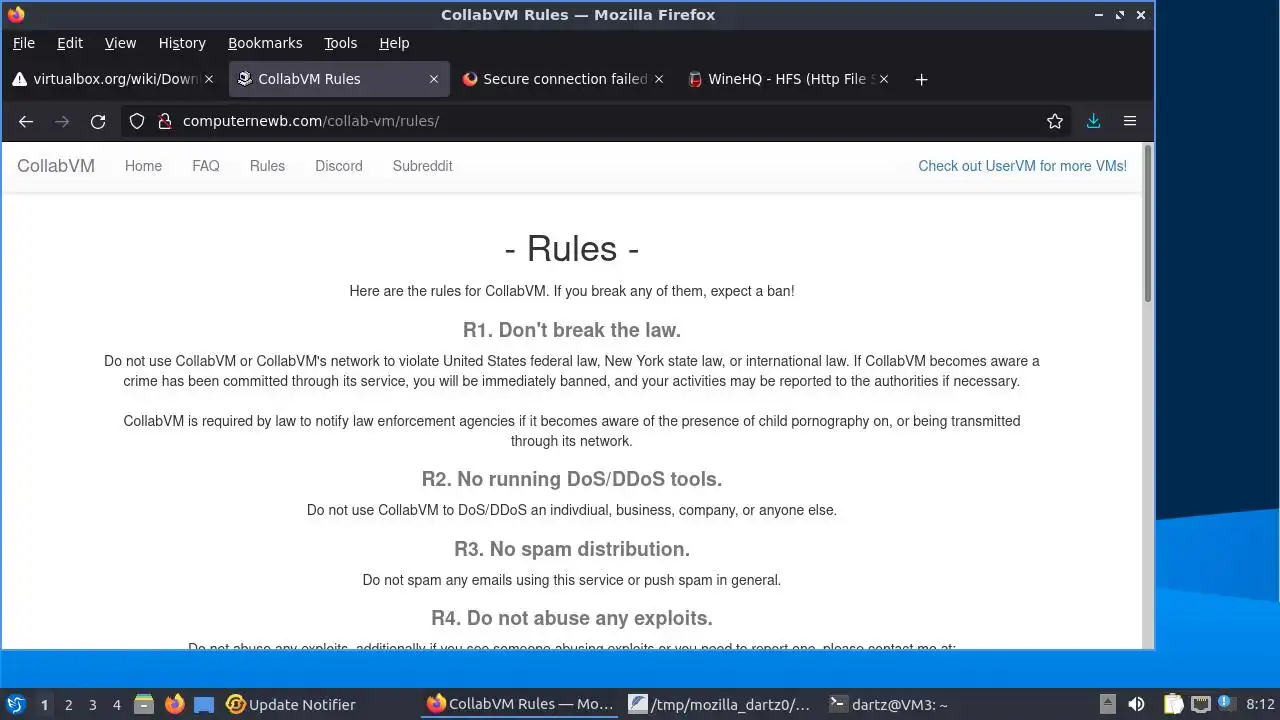Launch file manager from taskbar quicklaunch
1280x720 pixels.
(x=144, y=705)
